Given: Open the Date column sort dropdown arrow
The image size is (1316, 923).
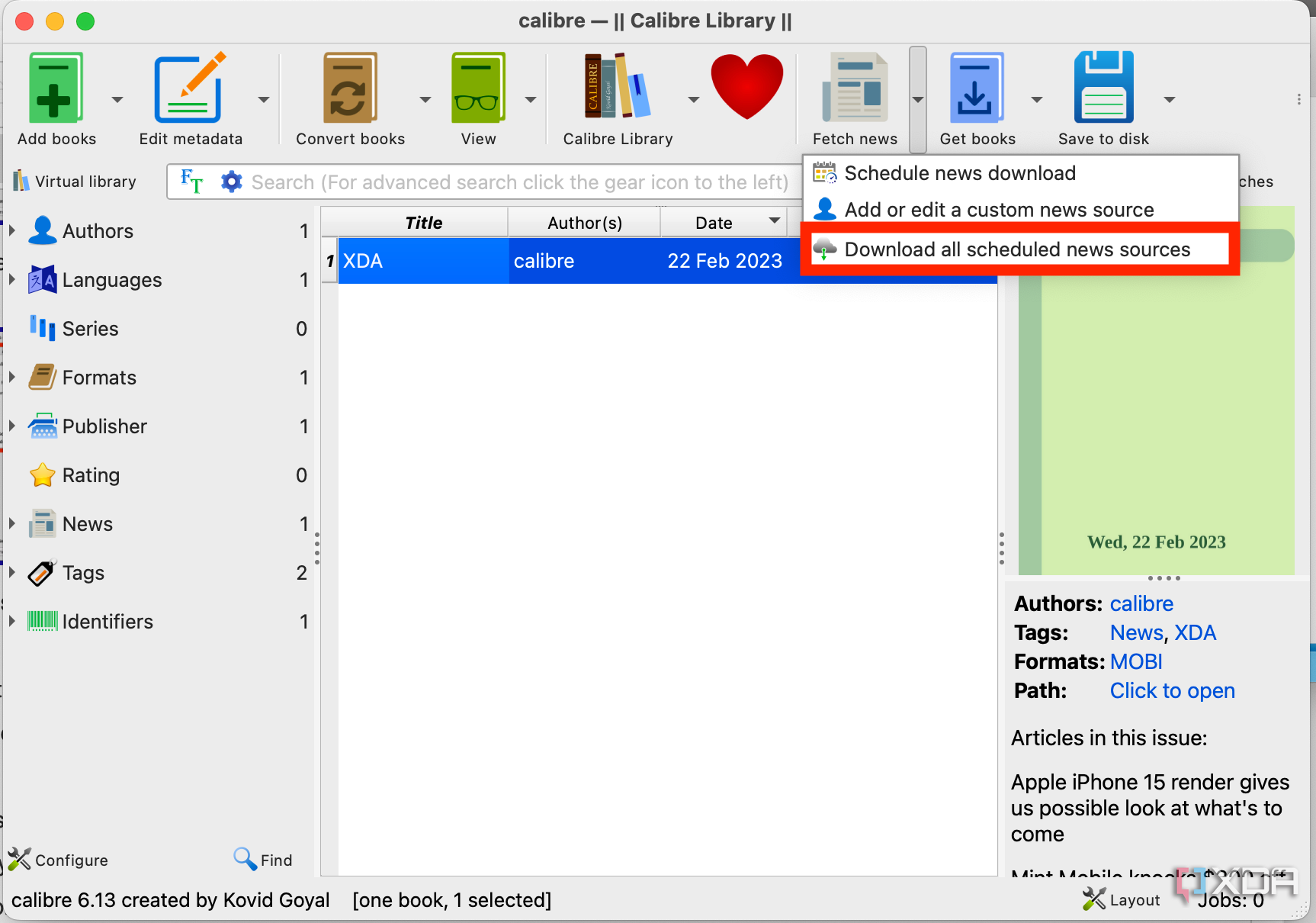Looking at the screenshot, I should point(775,221).
